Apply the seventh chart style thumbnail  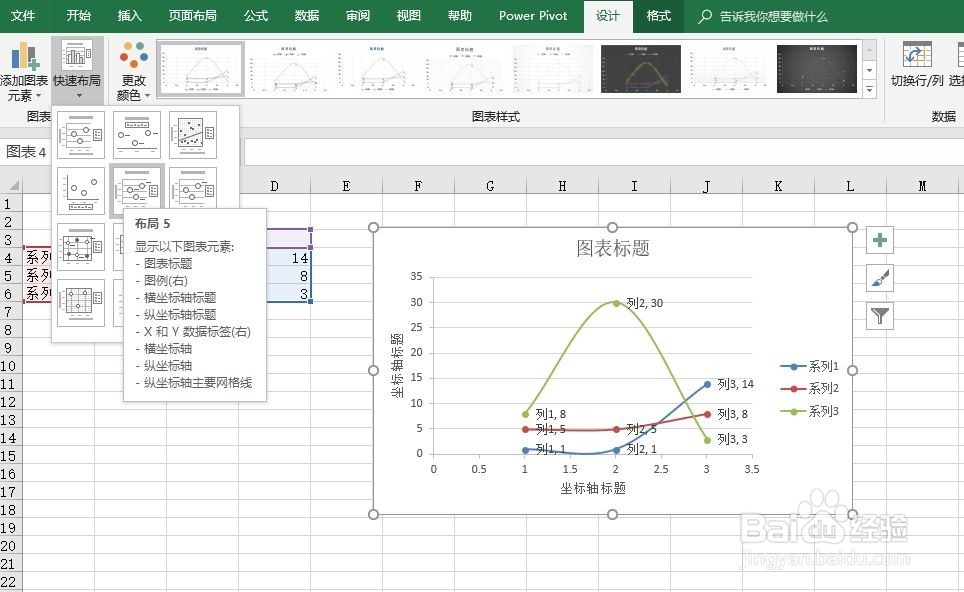point(729,69)
